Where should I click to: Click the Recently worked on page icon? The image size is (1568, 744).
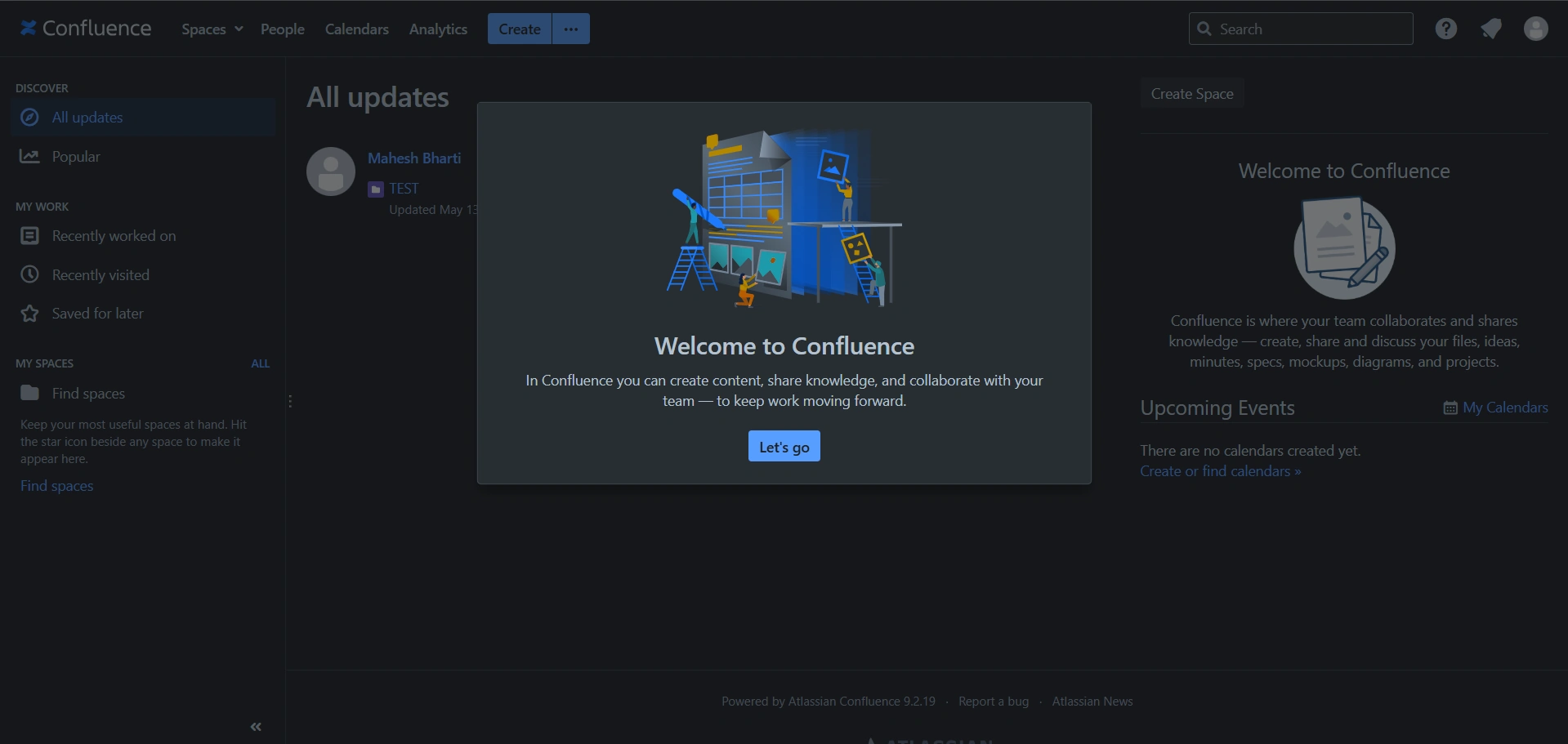pyautogui.click(x=29, y=236)
